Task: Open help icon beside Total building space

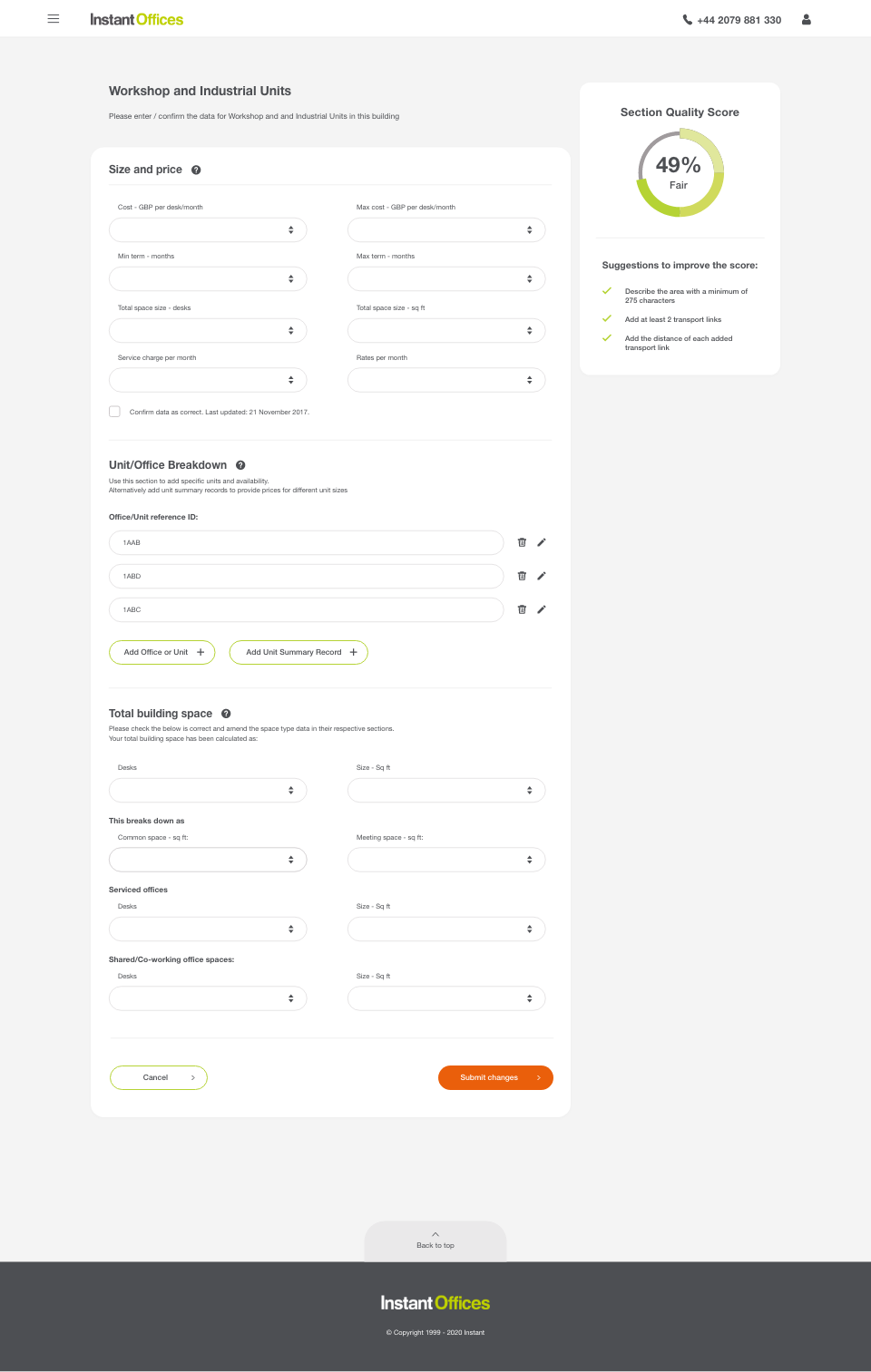Action: pyautogui.click(x=226, y=714)
